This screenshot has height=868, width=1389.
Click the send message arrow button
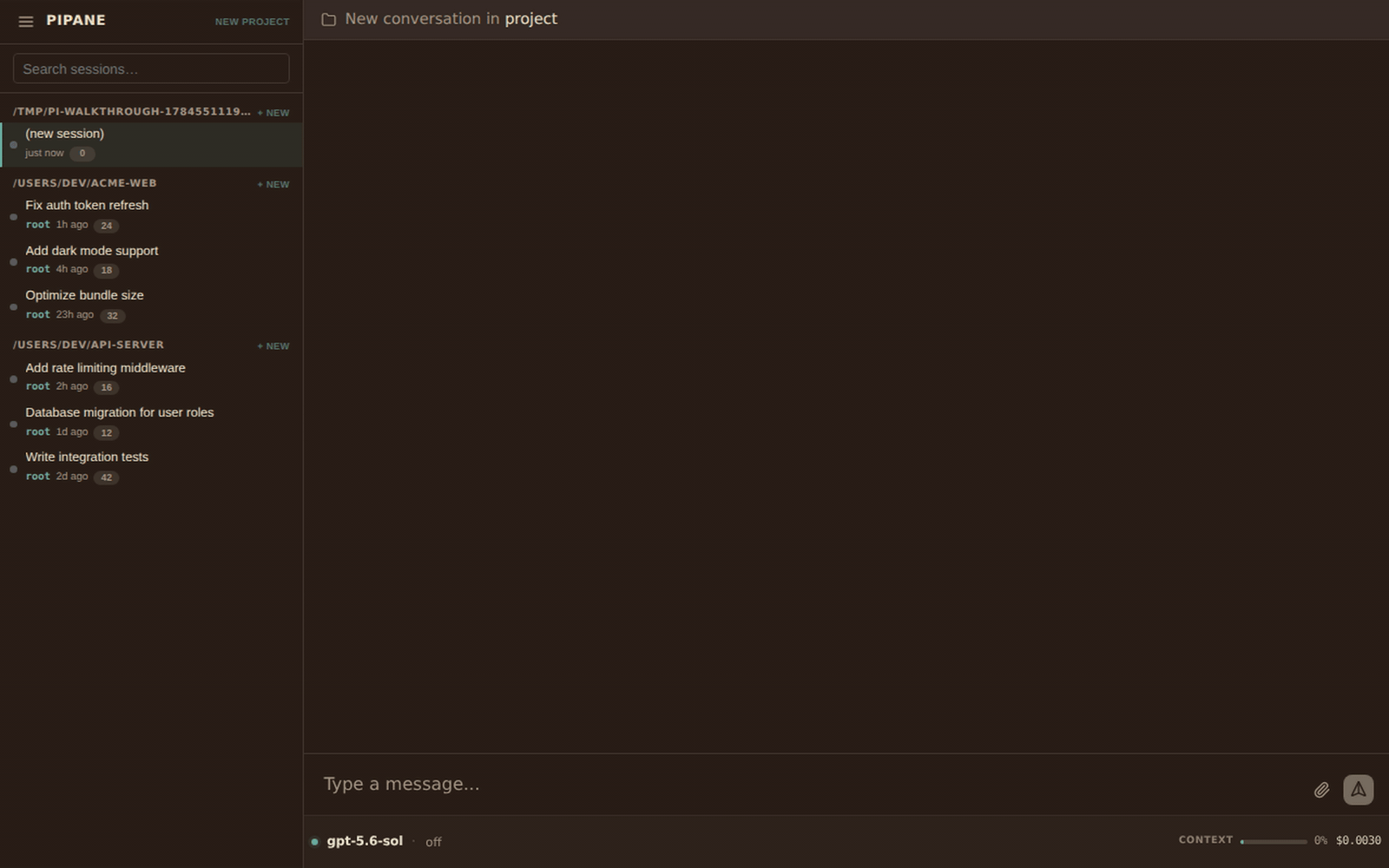point(1359,790)
